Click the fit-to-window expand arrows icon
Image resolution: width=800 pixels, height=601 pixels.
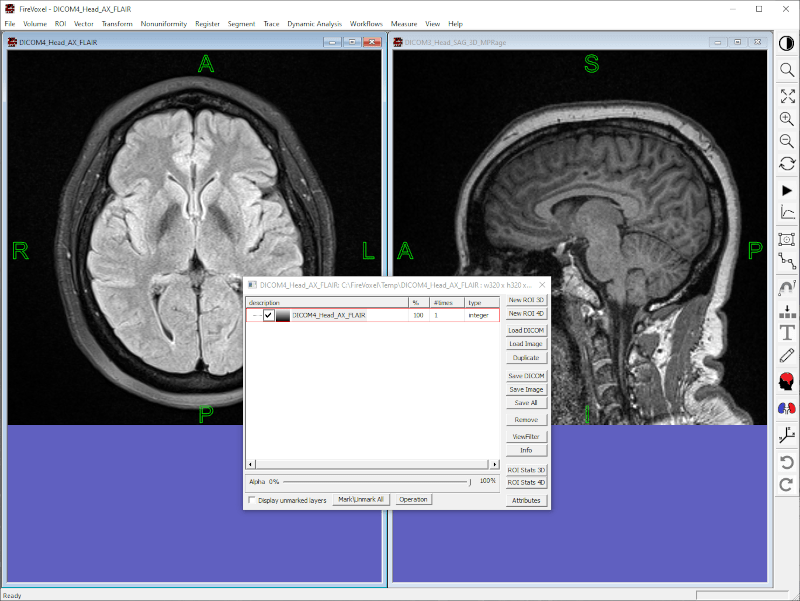coord(787,96)
